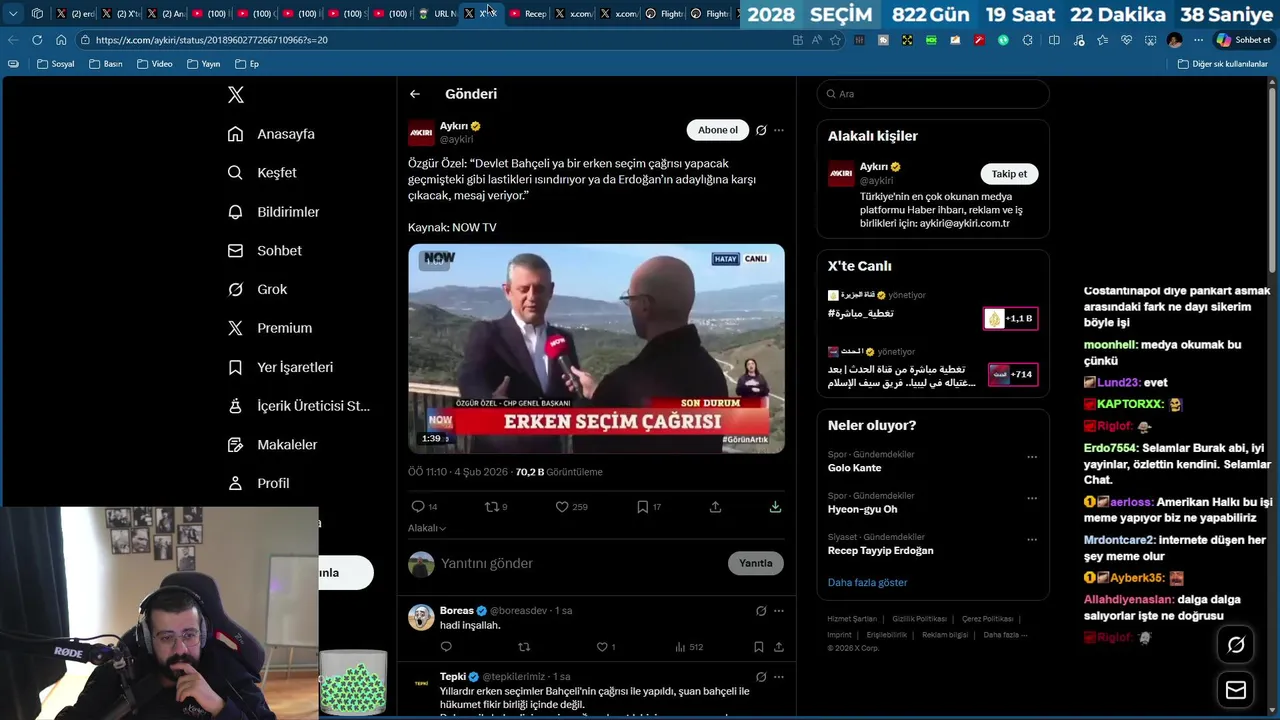Click Yanıtla reply button

(755, 563)
